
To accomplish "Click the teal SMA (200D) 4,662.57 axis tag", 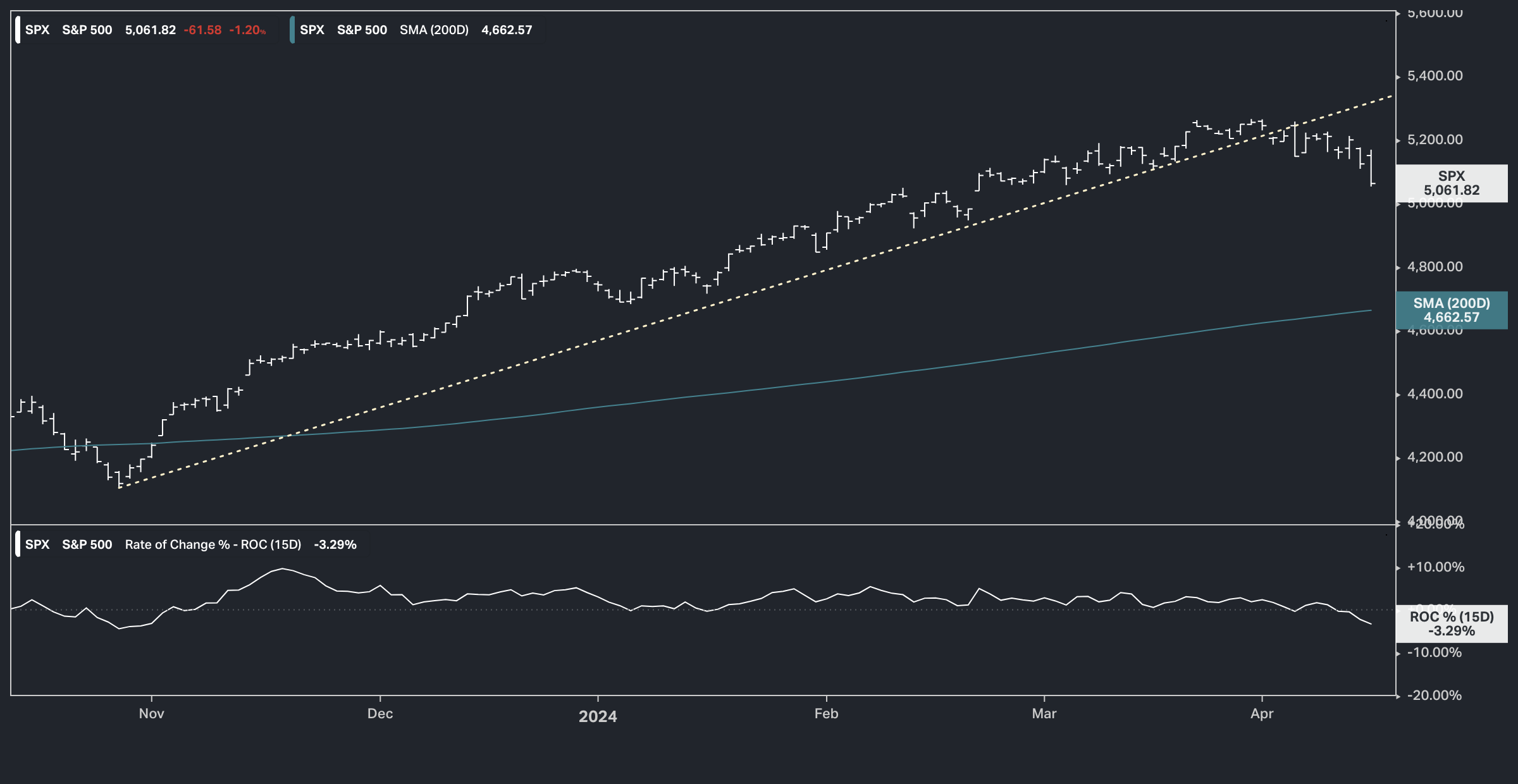I will pyautogui.click(x=1452, y=310).
